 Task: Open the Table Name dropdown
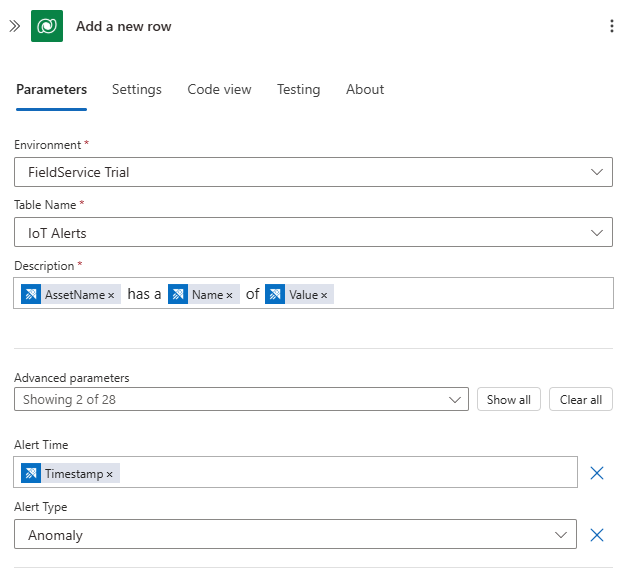(313, 233)
